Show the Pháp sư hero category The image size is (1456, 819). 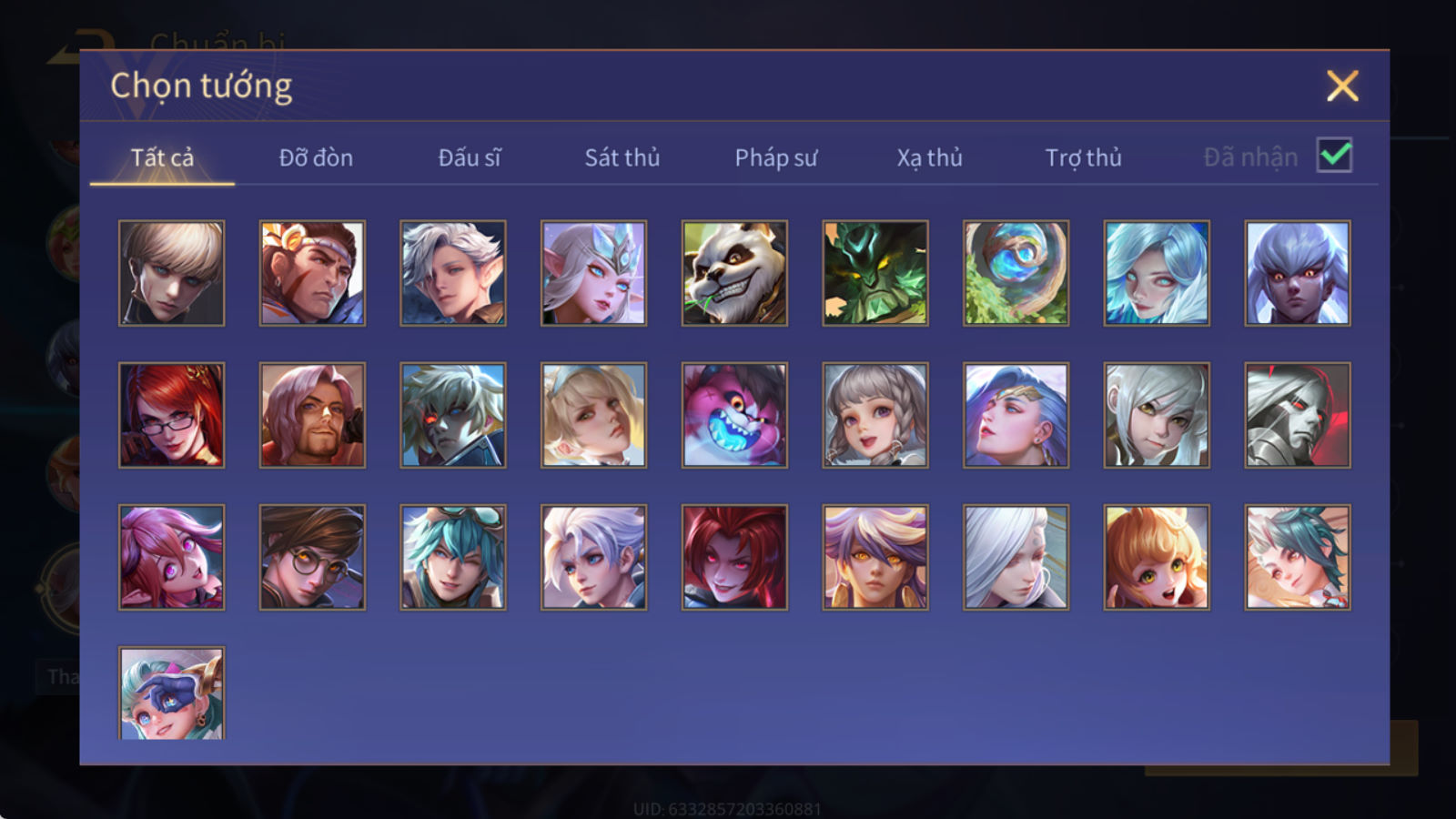[x=776, y=157]
